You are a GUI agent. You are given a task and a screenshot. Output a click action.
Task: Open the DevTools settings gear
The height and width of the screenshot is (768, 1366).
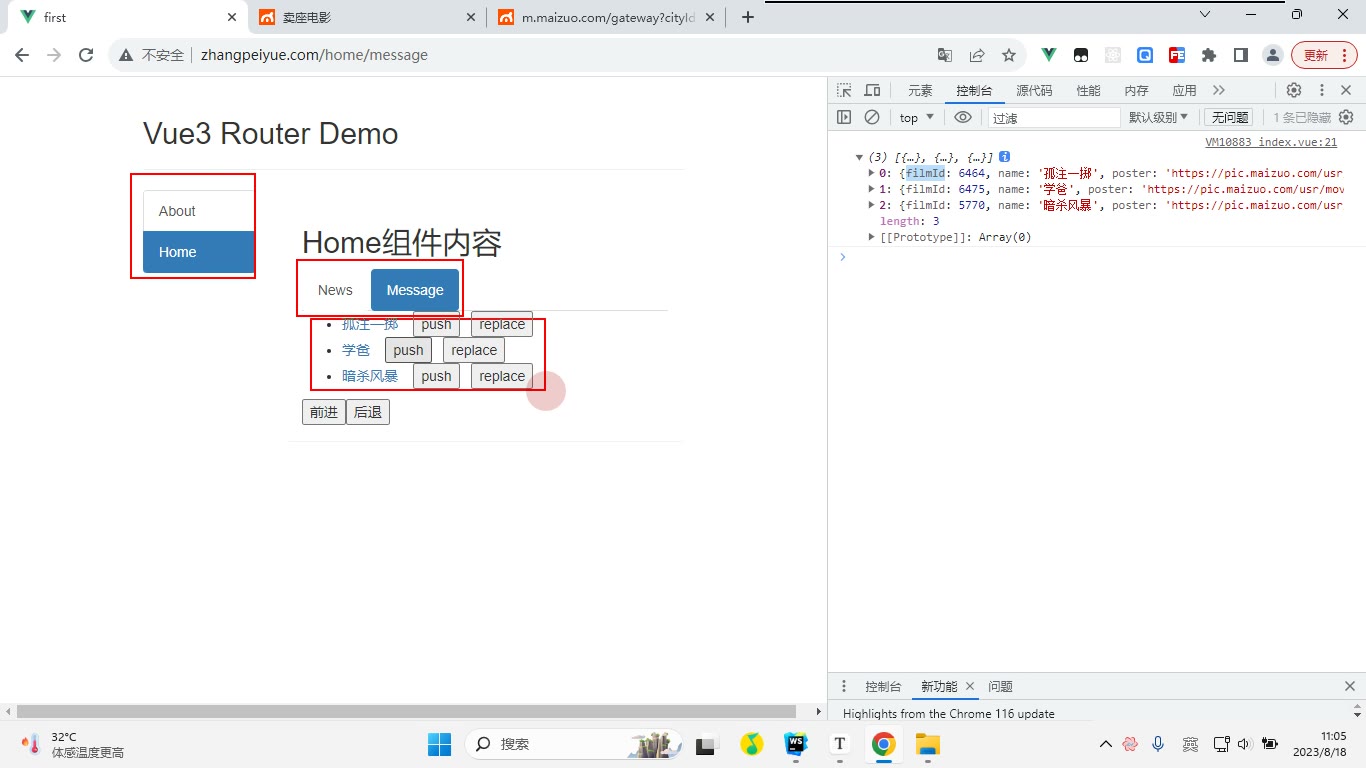tap(1294, 90)
